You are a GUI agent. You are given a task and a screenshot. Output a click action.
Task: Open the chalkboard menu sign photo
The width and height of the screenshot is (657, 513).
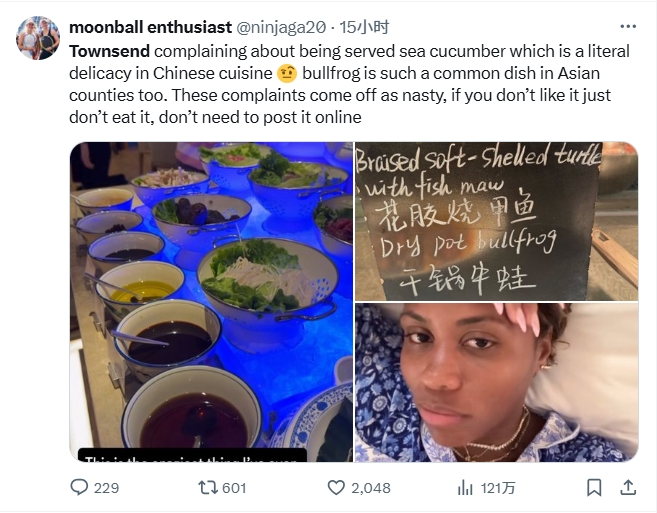497,221
